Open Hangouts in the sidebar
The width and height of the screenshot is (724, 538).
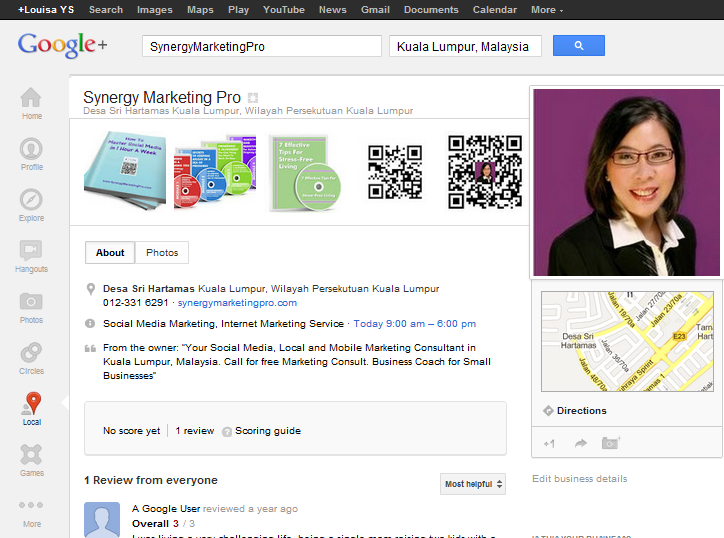pyautogui.click(x=31, y=256)
